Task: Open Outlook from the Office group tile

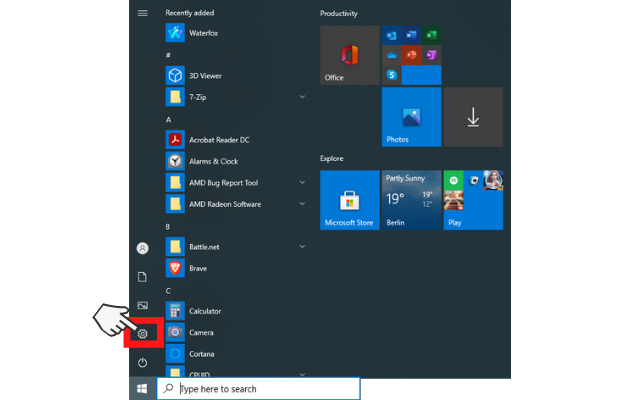Action: click(392, 36)
